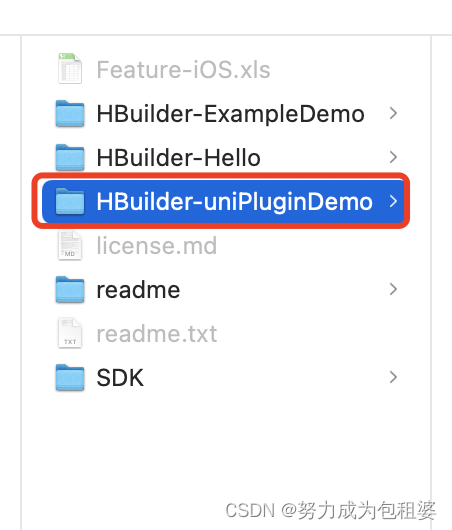Expand HBuilder-ExampleDemo using its chevron

393,113
